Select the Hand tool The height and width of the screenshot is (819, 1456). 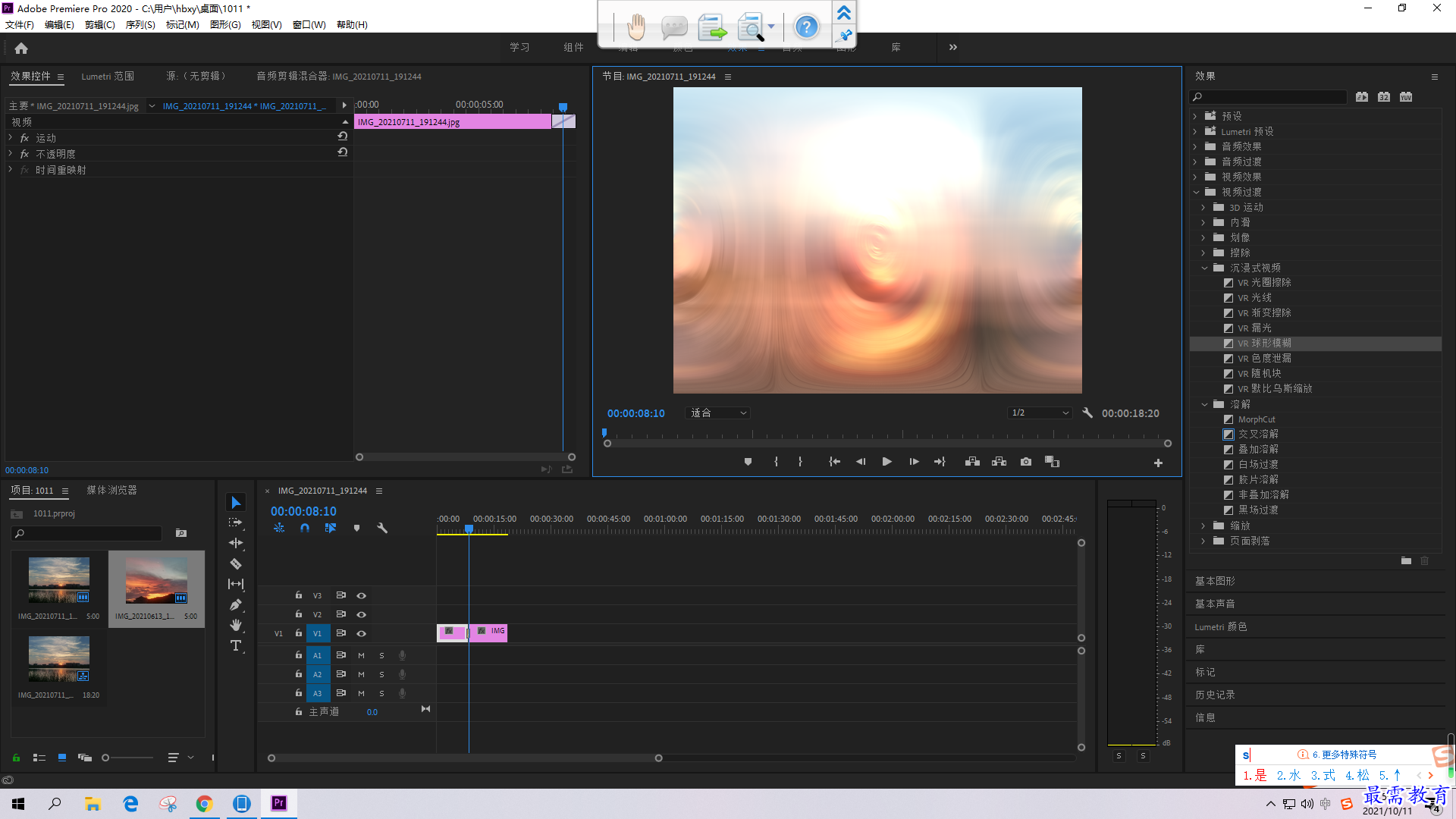[236, 625]
